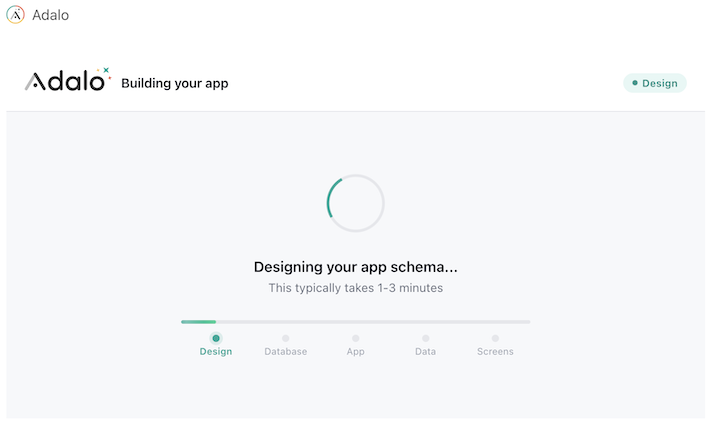Select the App step label

point(356,352)
